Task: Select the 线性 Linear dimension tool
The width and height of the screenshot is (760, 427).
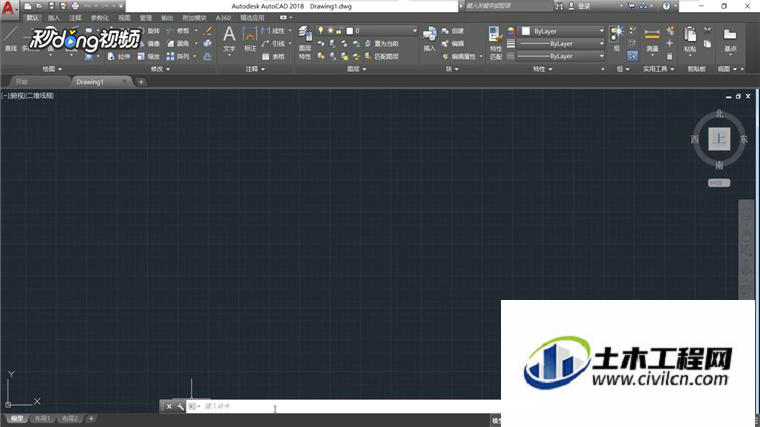Action: coord(273,31)
